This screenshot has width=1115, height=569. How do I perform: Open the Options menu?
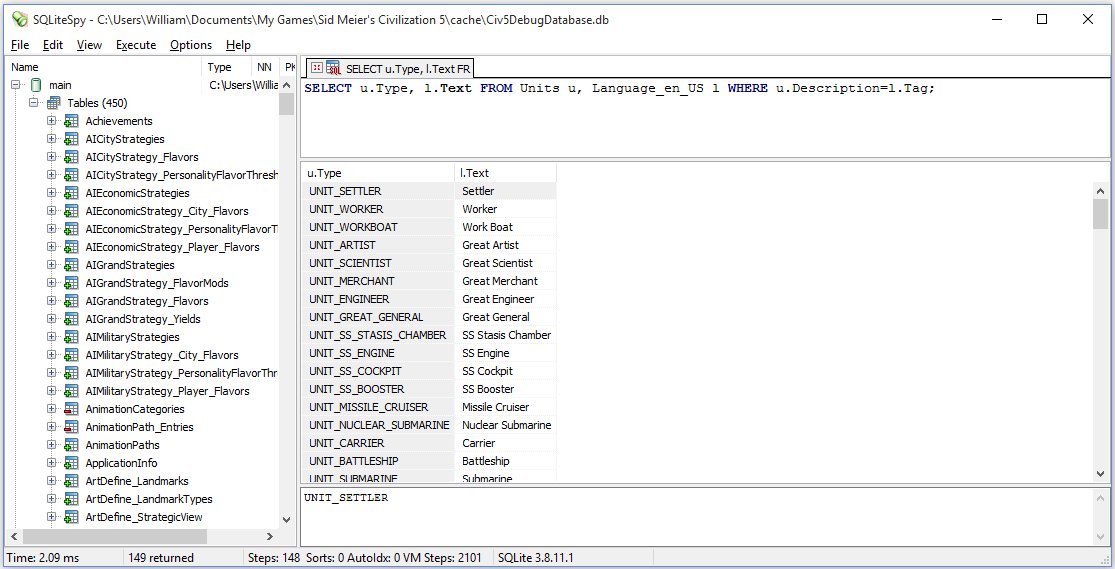[191, 45]
